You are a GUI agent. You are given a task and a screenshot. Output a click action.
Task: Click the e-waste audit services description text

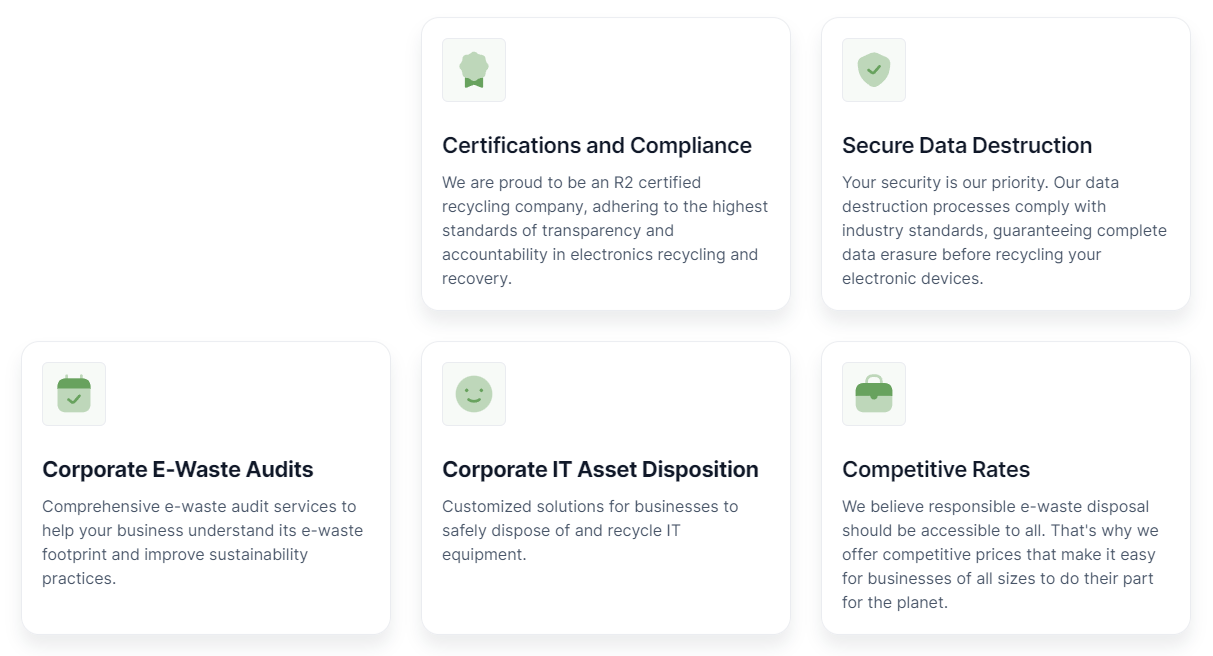(203, 542)
